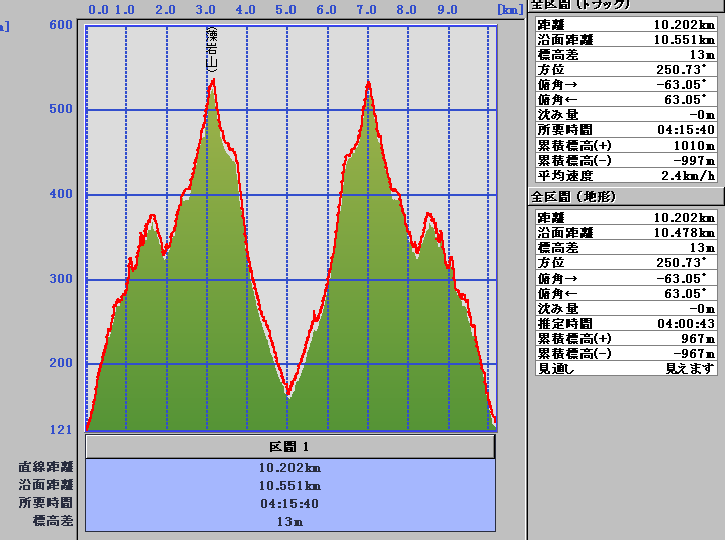Click the second peak near 7.0 km
This screenshot has width=725, height=540.
point(368,85)
